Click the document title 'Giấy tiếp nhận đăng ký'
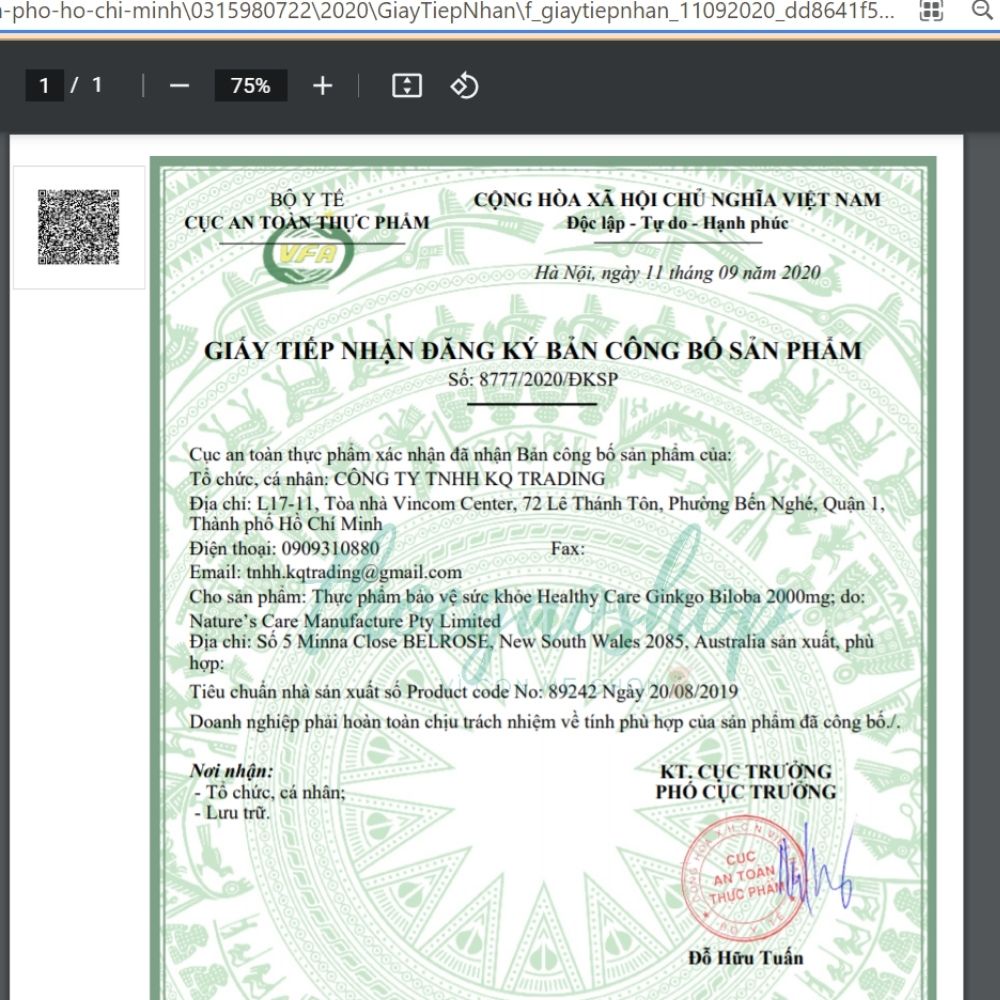1000x1000 pixels. (532, 350)
